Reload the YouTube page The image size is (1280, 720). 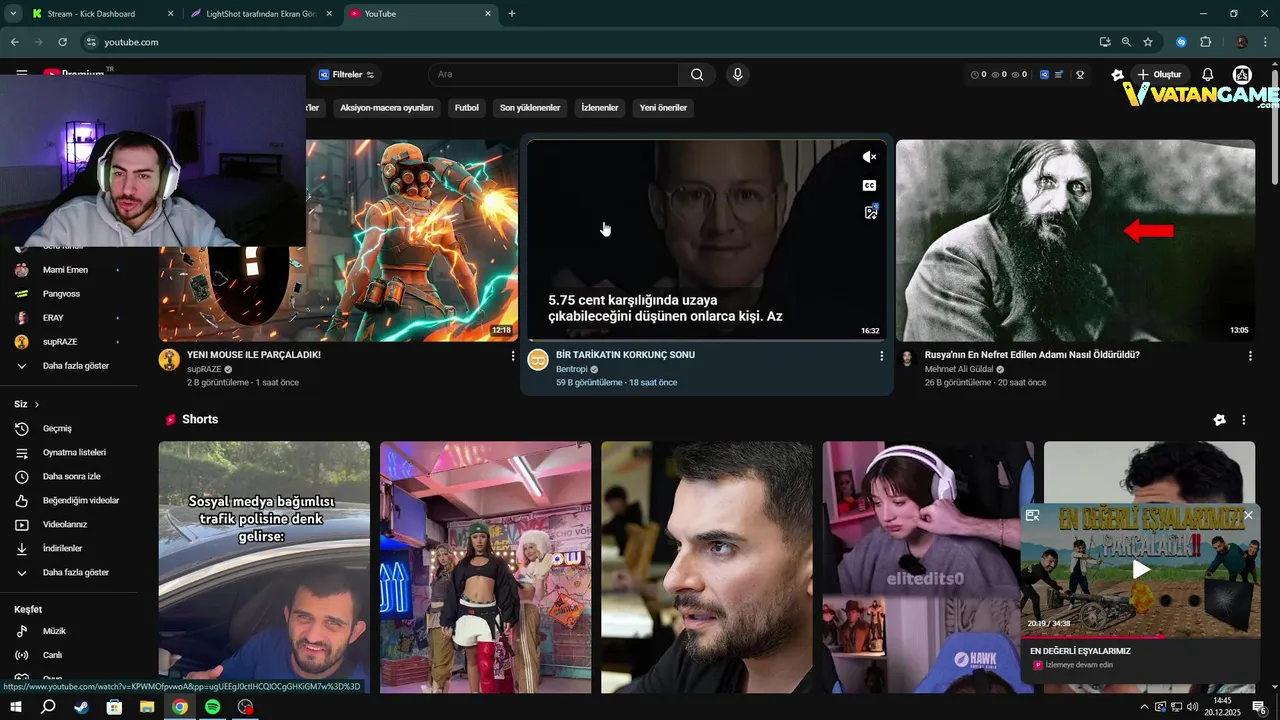[62, 42]
